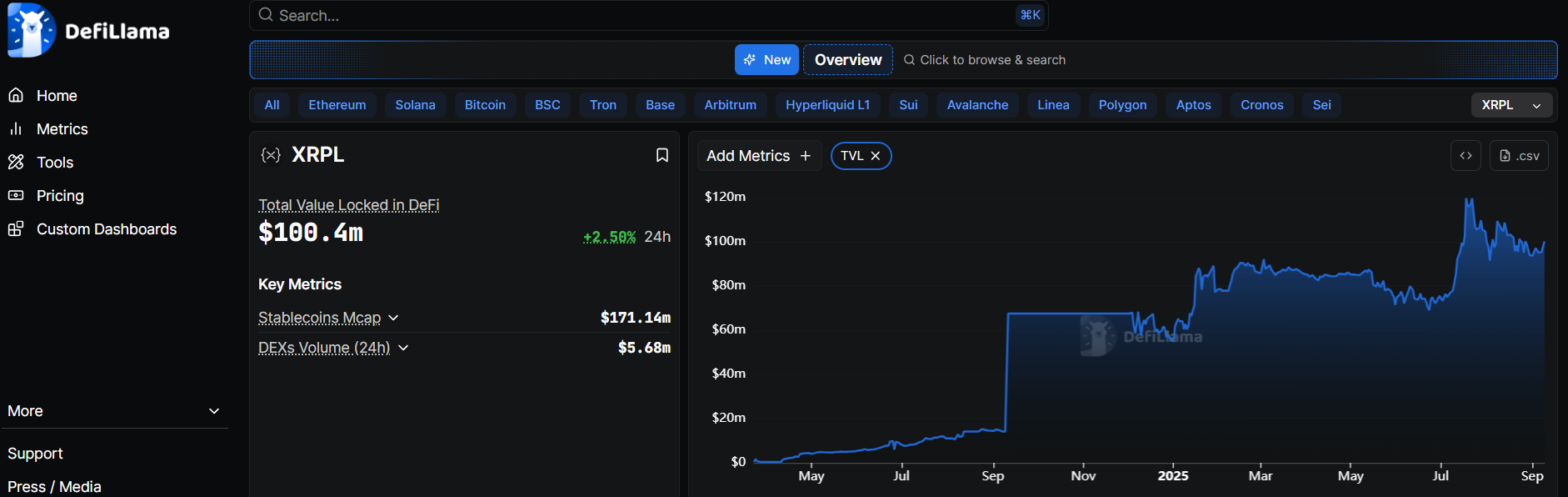Click the Custom Dashboards icon

16,228
